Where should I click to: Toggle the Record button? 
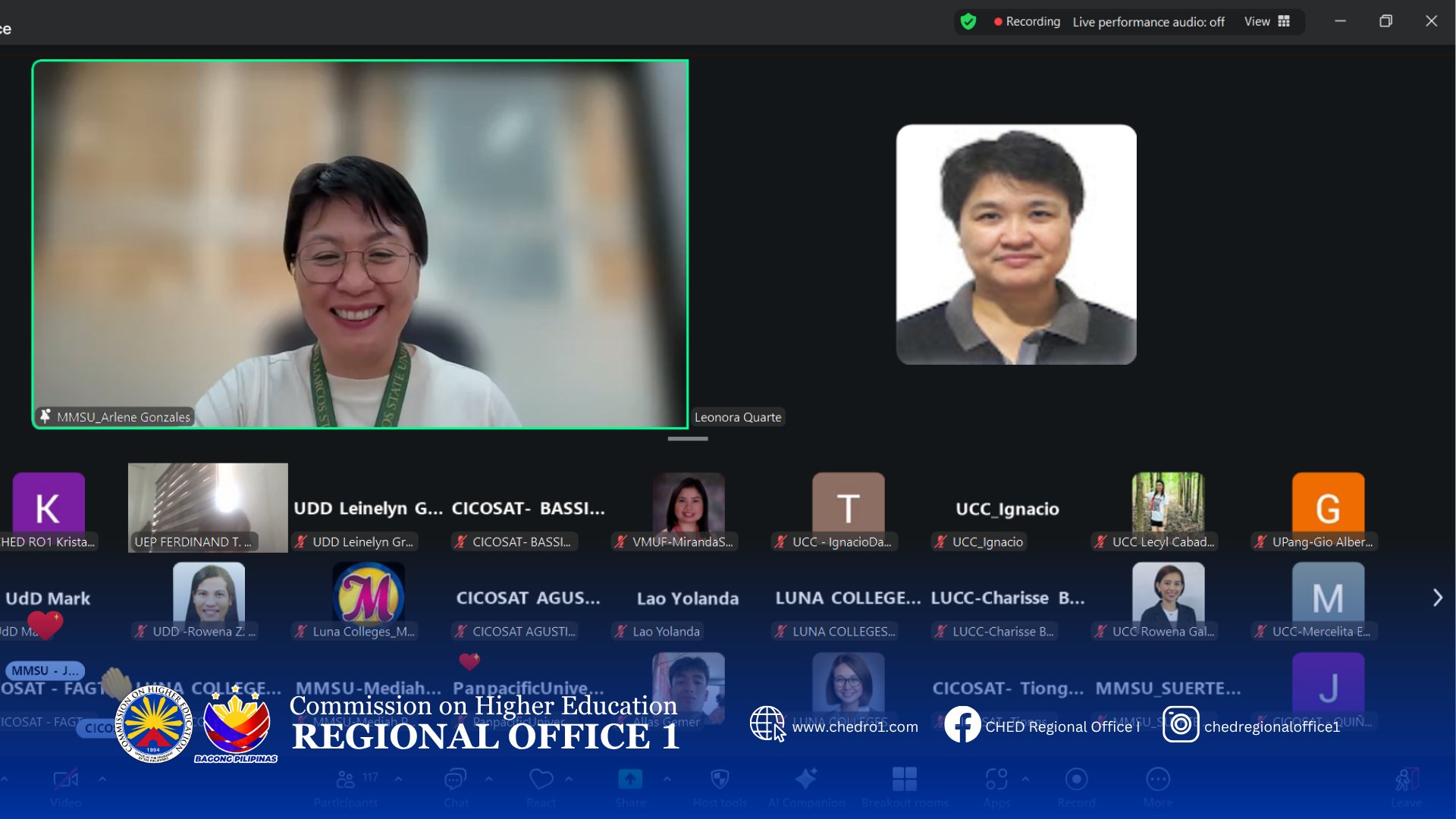[1076, 780]
